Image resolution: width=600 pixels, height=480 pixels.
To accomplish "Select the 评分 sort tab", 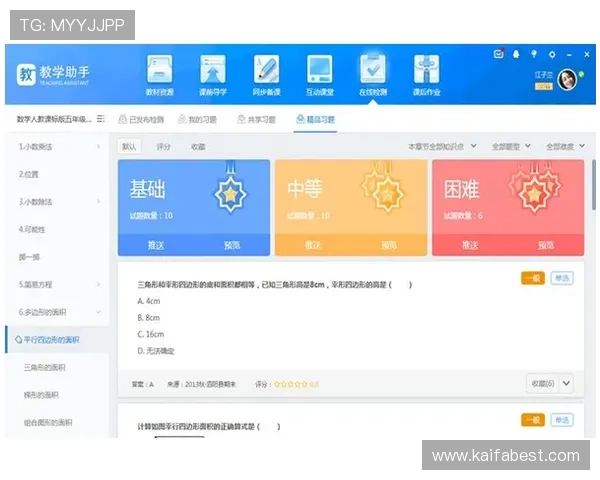I will [163, 147].
